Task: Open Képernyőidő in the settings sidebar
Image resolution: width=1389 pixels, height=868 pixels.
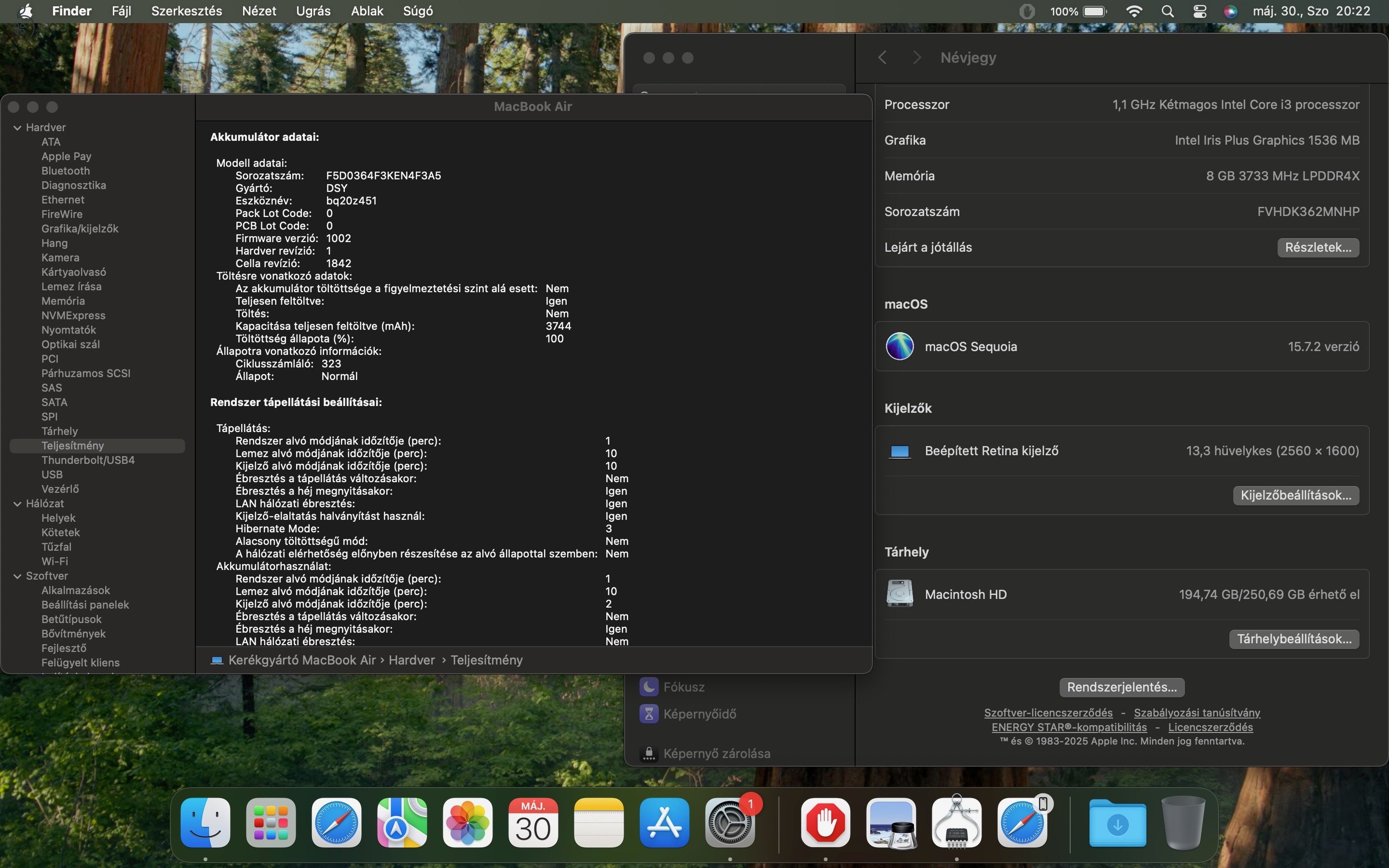Action: [688, 714]
